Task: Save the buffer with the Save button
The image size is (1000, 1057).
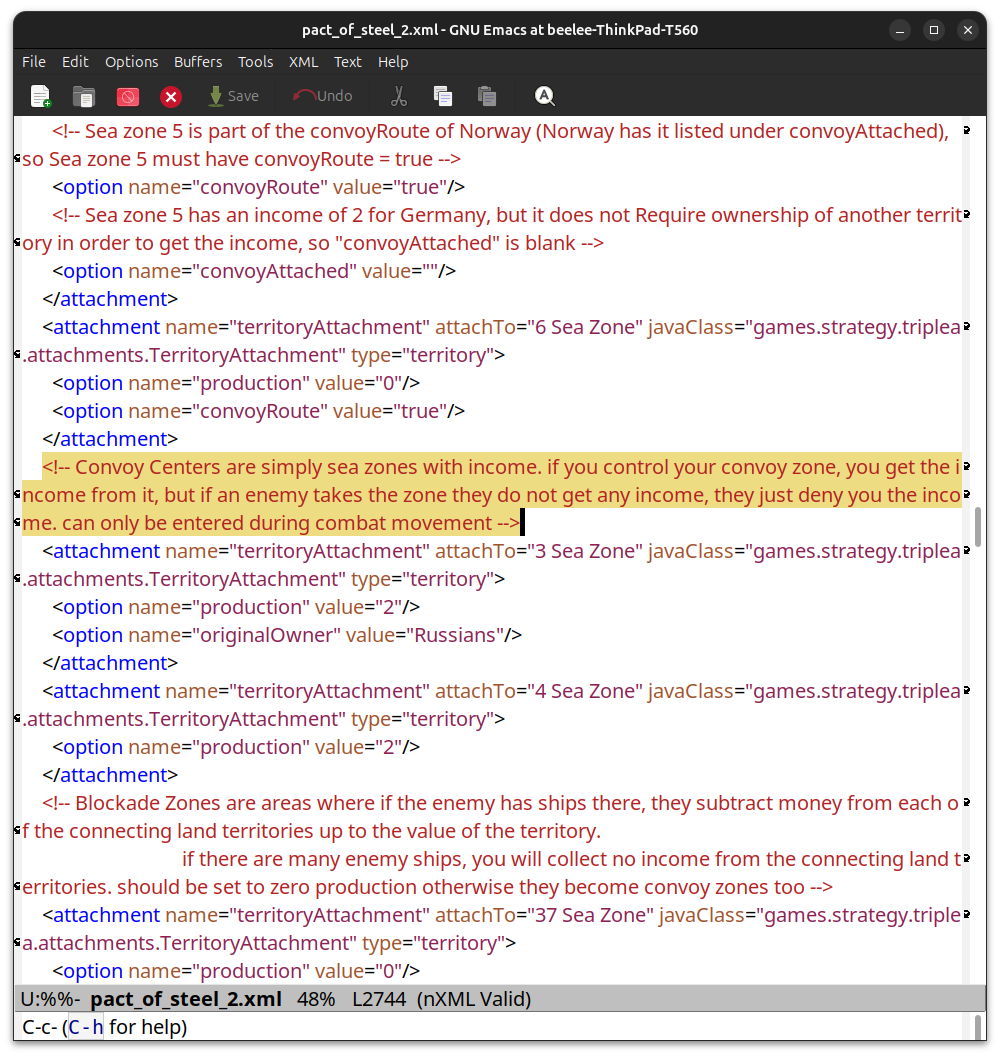Action: pyautogui.click(x=233, y=96)
